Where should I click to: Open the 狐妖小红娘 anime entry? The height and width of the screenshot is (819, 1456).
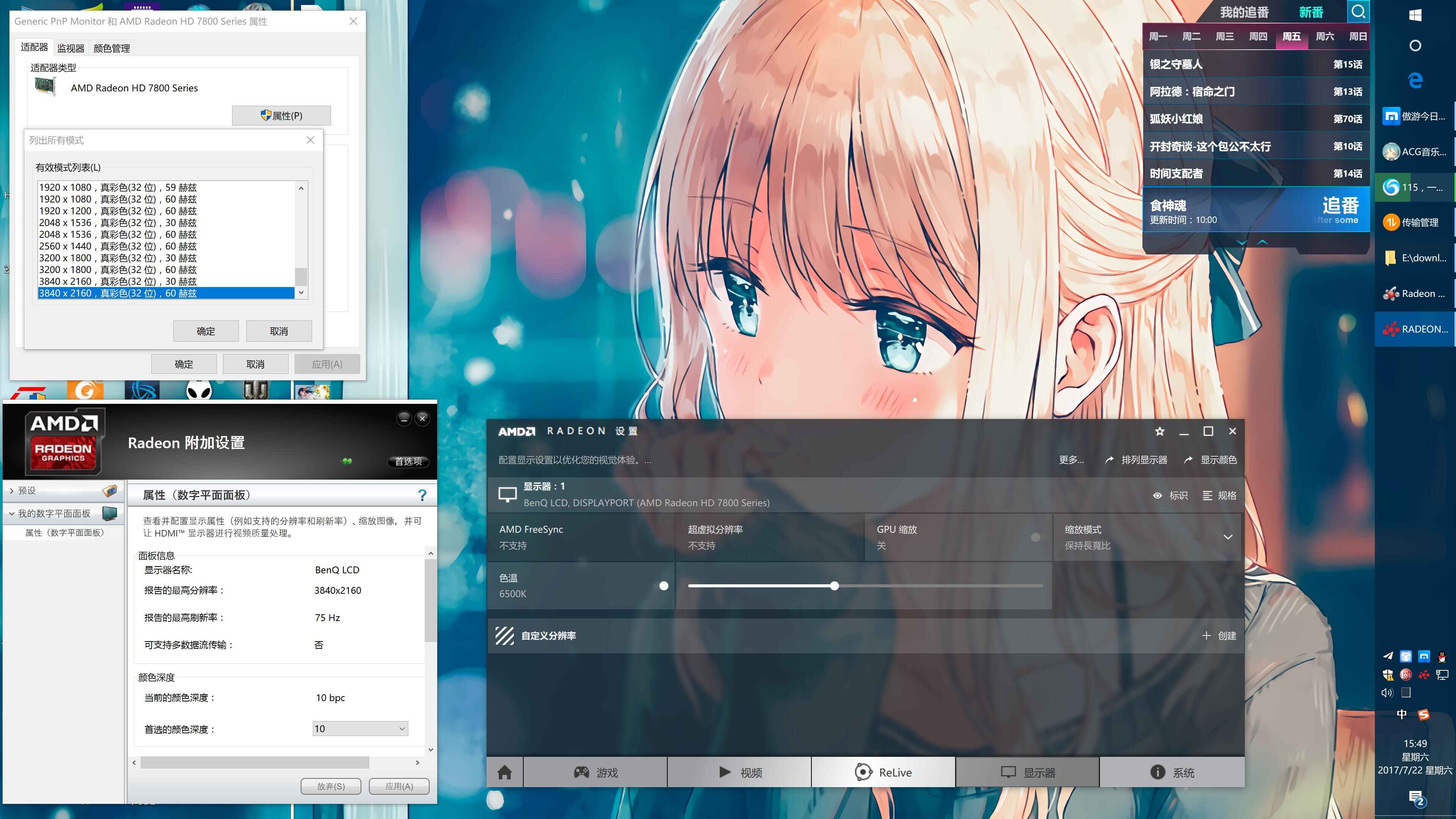pos(1256,119)
